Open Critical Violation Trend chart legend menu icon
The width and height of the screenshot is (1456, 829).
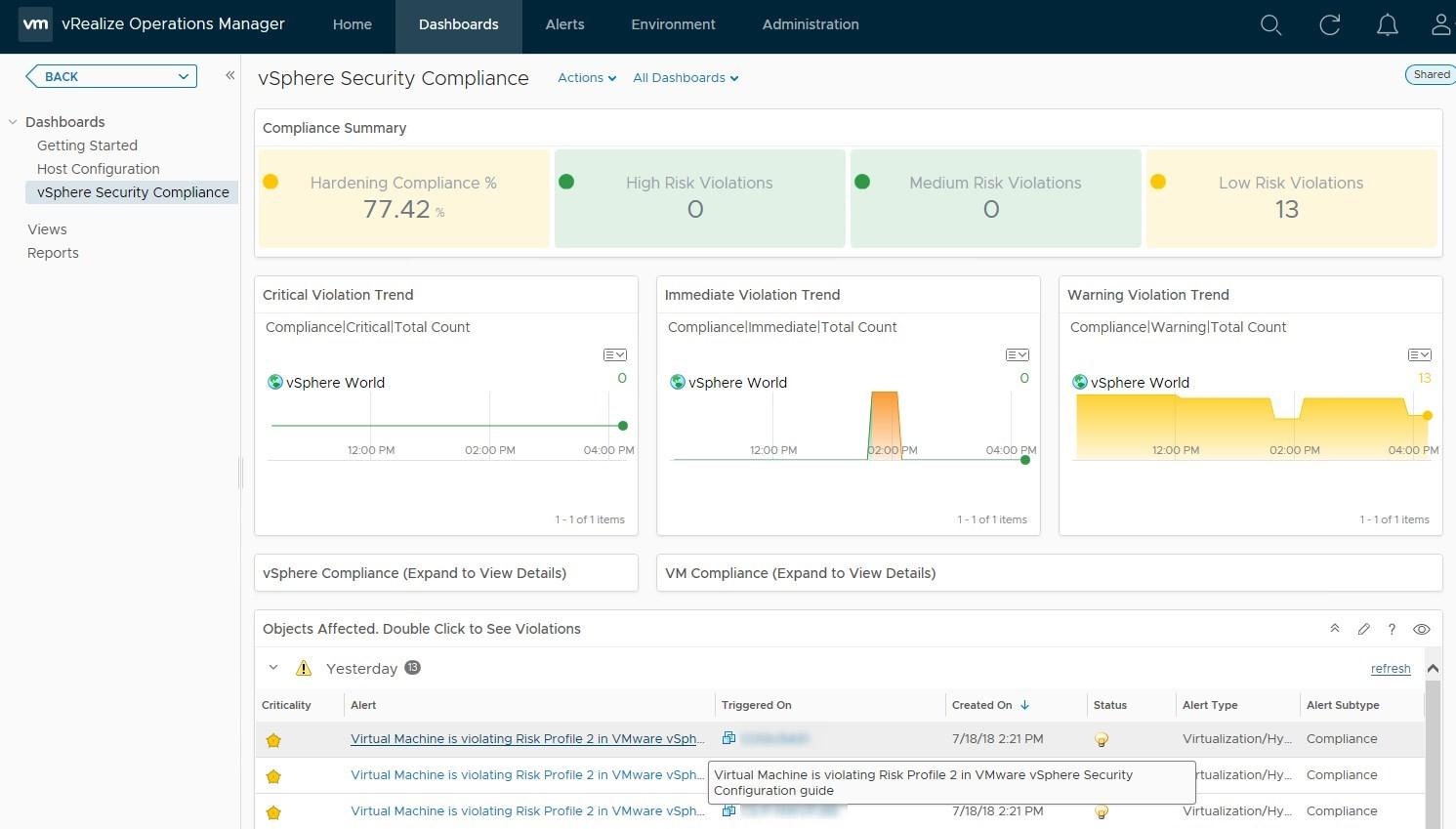614,354
